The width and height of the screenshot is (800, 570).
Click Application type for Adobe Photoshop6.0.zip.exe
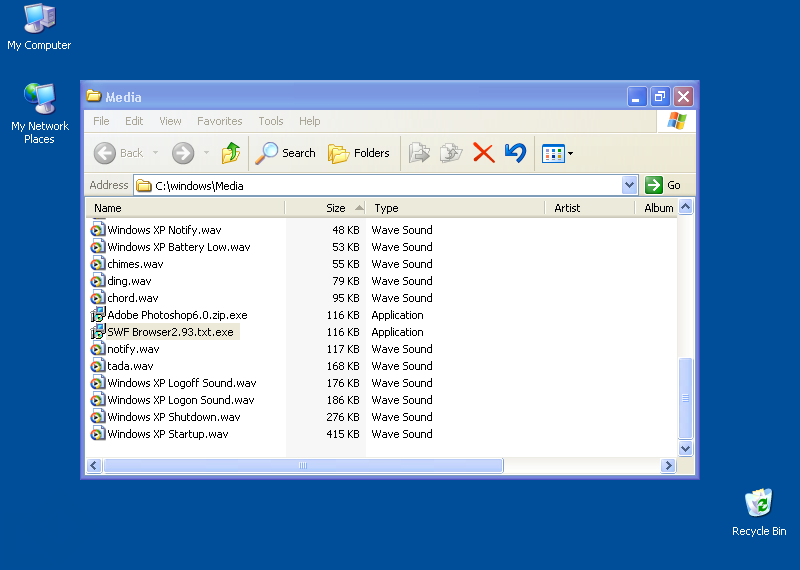pos(397,315)
